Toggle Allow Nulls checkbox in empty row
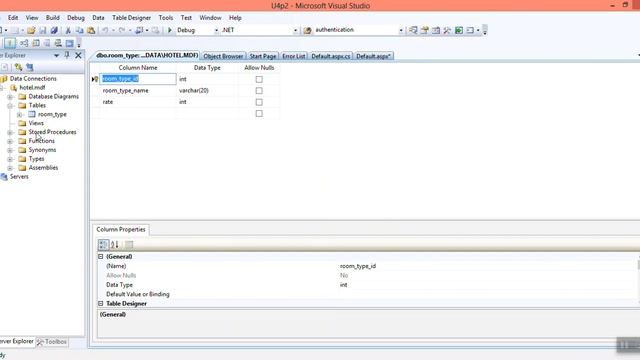 (x=259, y=113)
